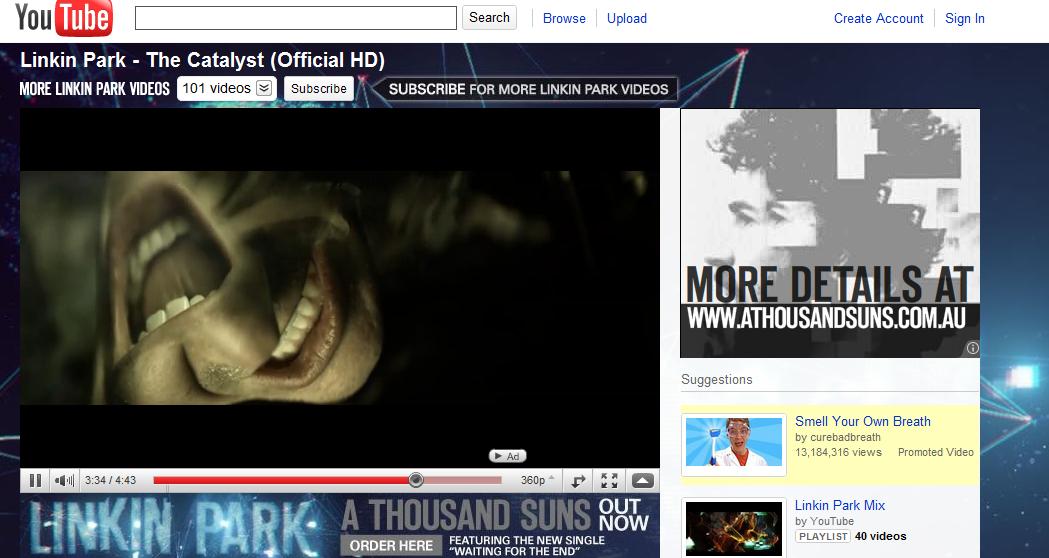The height and width of the screenshot is (558, 1049).
Task: Click the YouTube logo
Action: pos(64,18)
